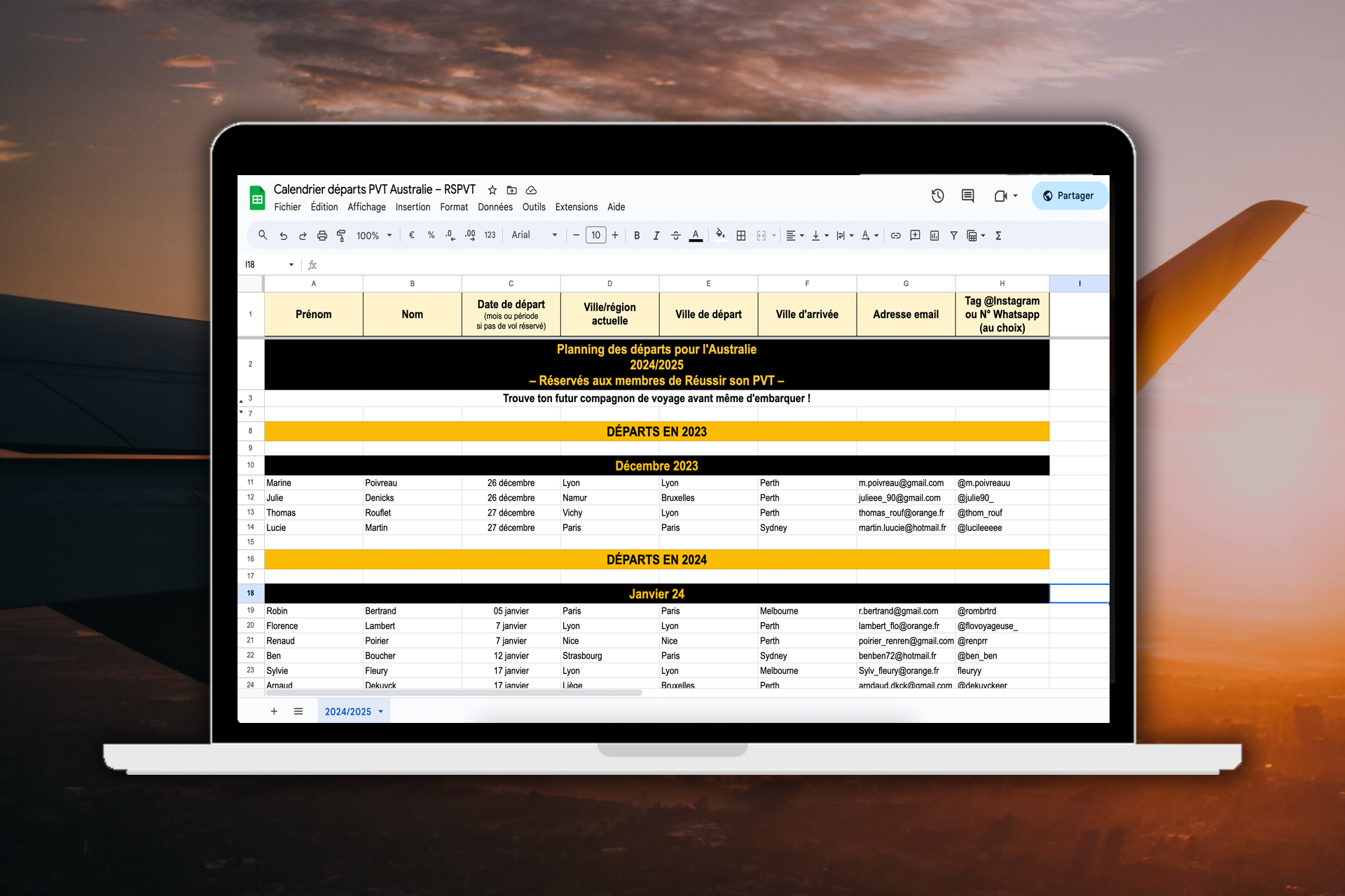Toggle italic formatting
This screenshot has height=896, width=1345.
pyautogui.click(x=656, y=236)
